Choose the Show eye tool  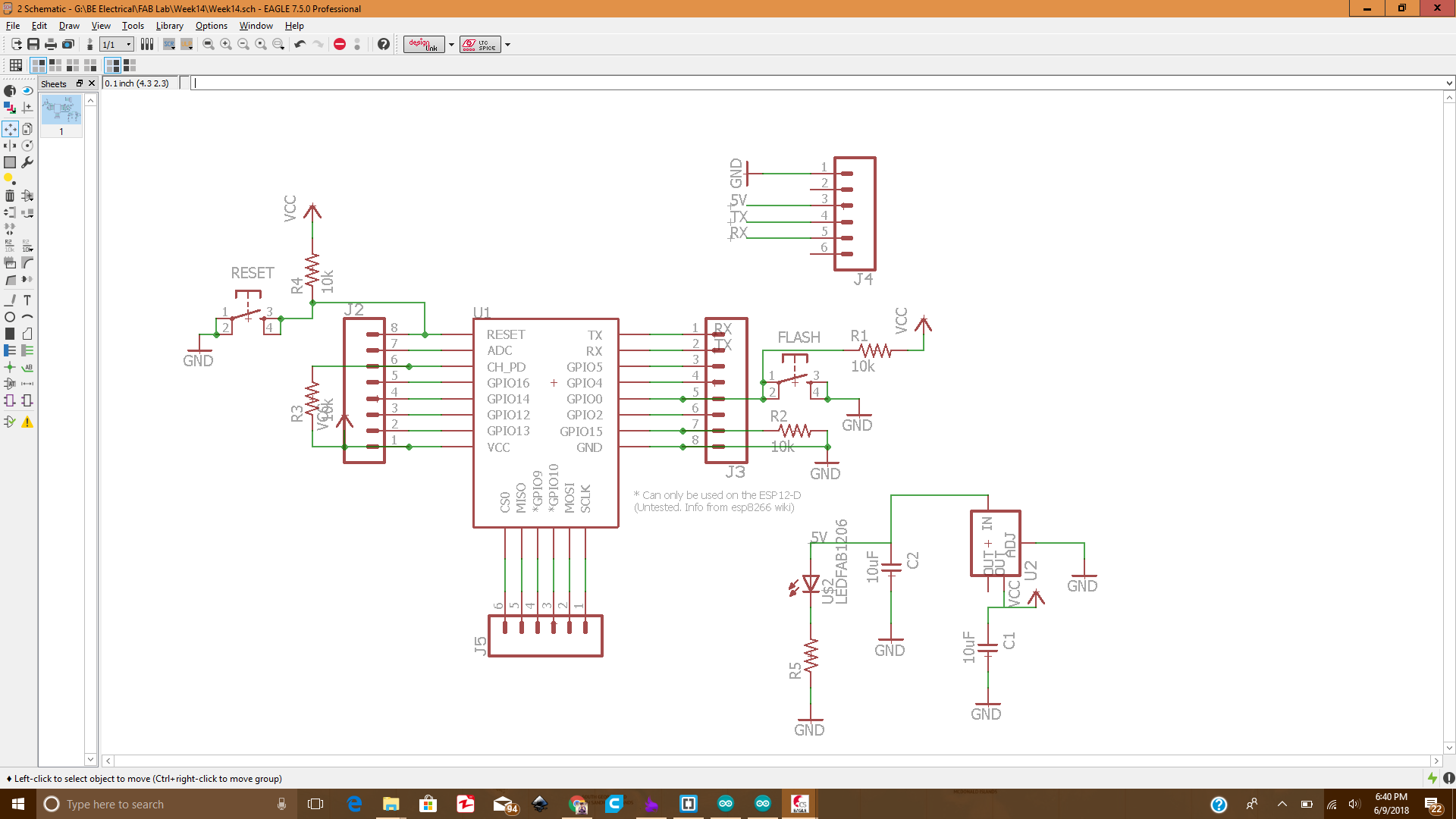coord(27,90)
